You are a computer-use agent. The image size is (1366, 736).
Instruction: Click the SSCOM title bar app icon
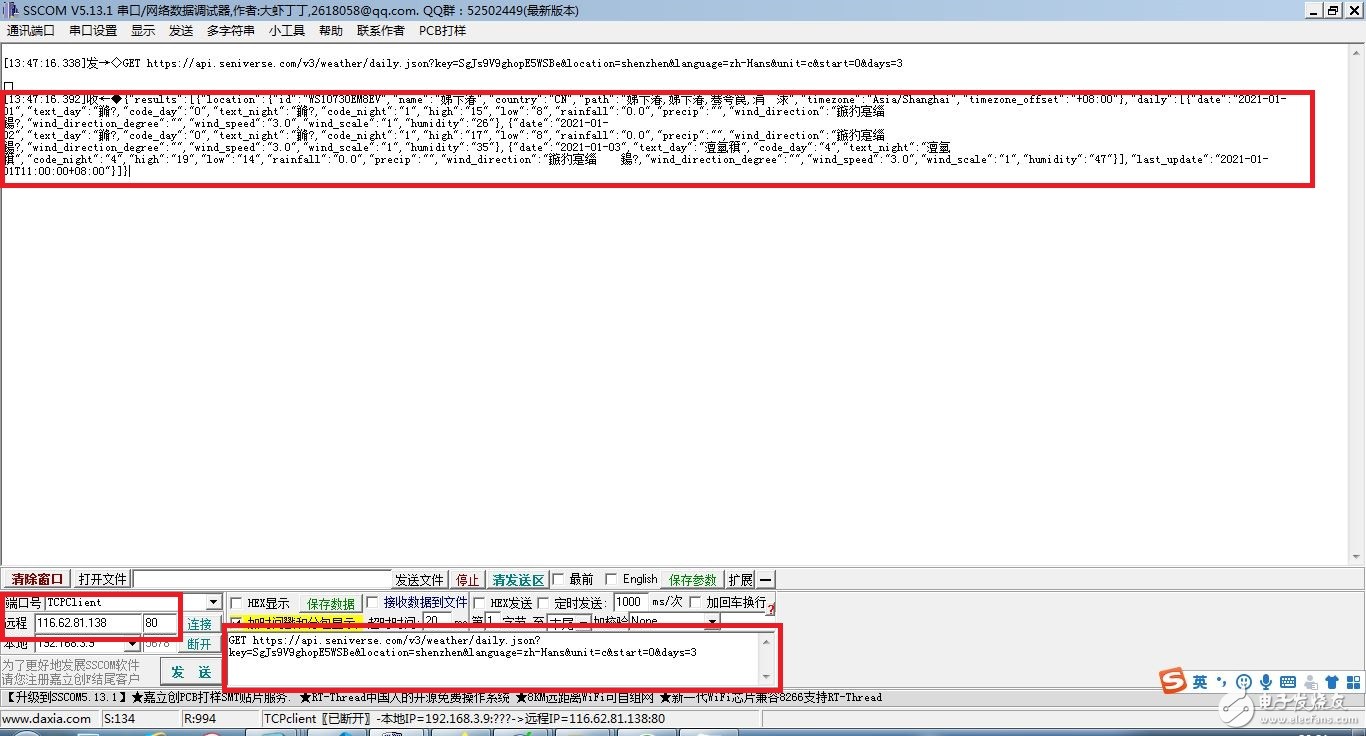[x=11, y=10]
